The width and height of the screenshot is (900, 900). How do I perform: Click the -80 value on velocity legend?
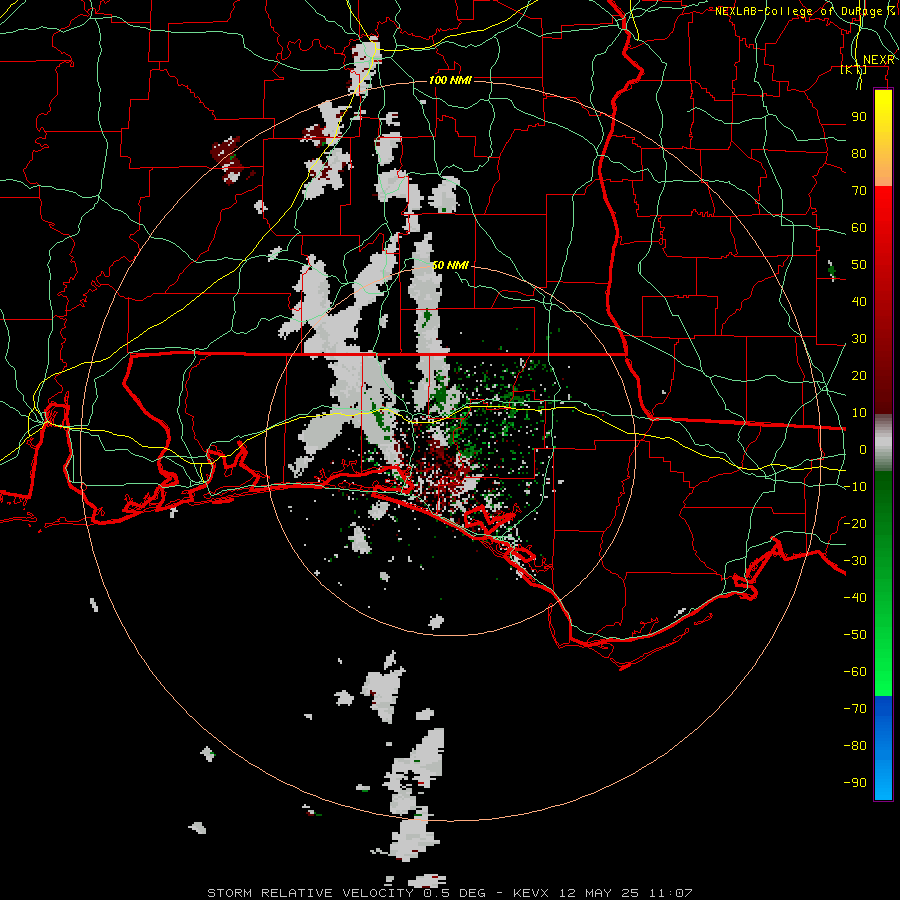click(855, 746)
